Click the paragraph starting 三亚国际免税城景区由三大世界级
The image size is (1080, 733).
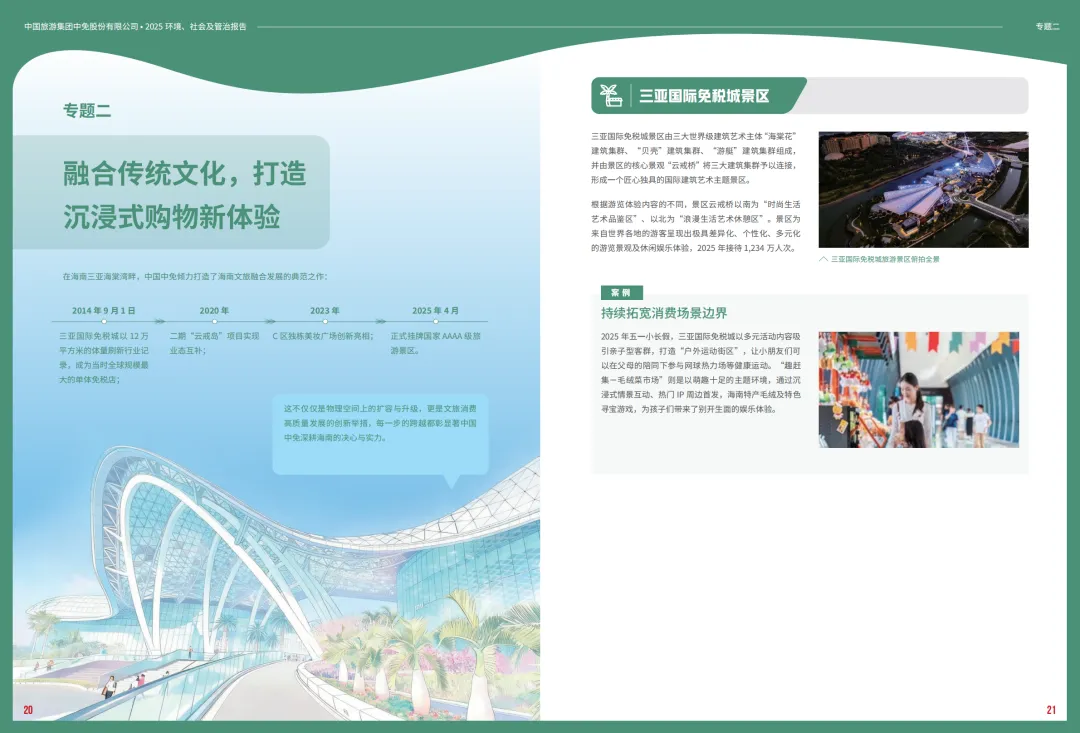coord(696,158)
